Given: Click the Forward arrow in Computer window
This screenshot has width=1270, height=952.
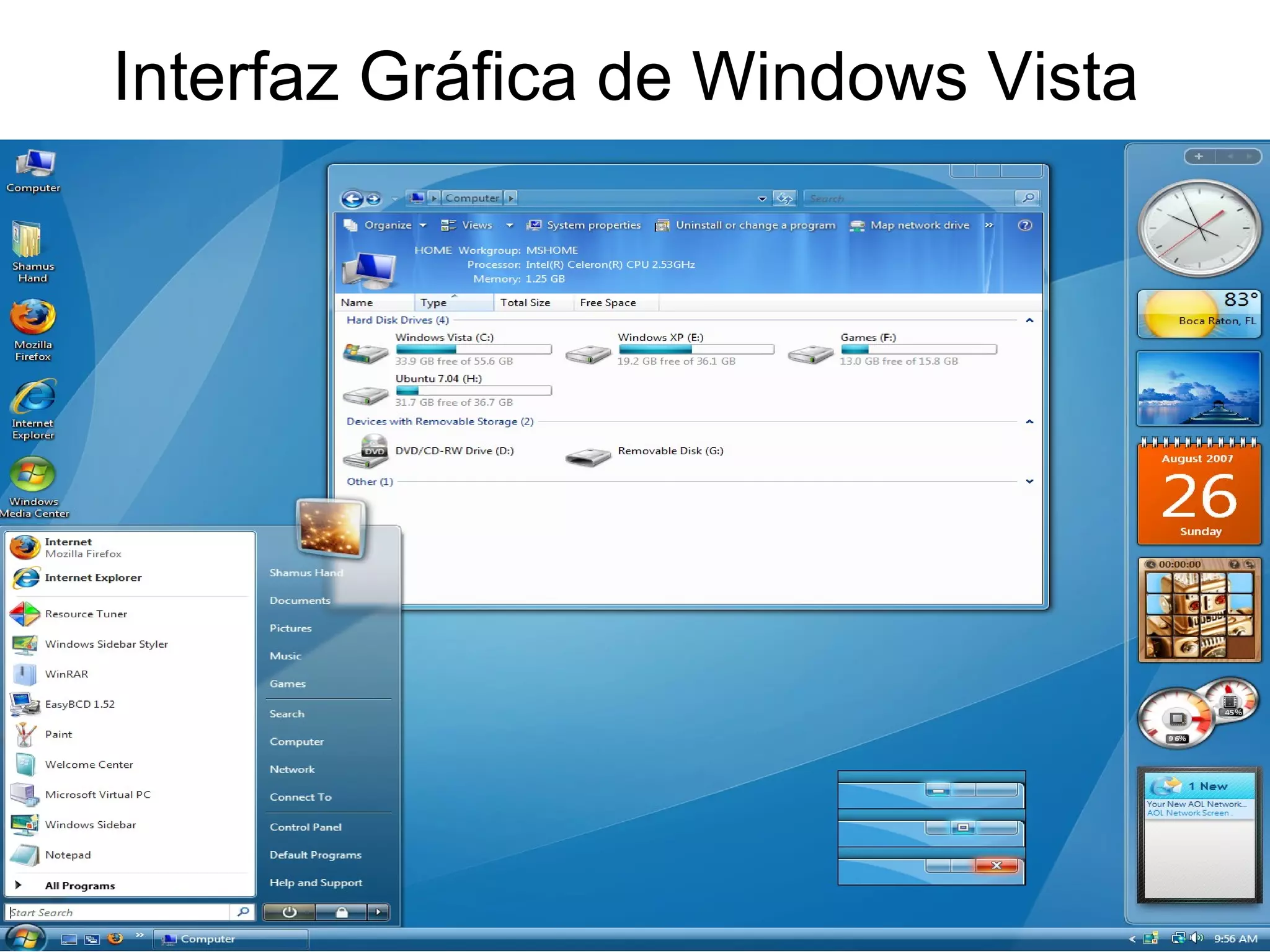Looking at the screenshot, I should tap(374, 199).
